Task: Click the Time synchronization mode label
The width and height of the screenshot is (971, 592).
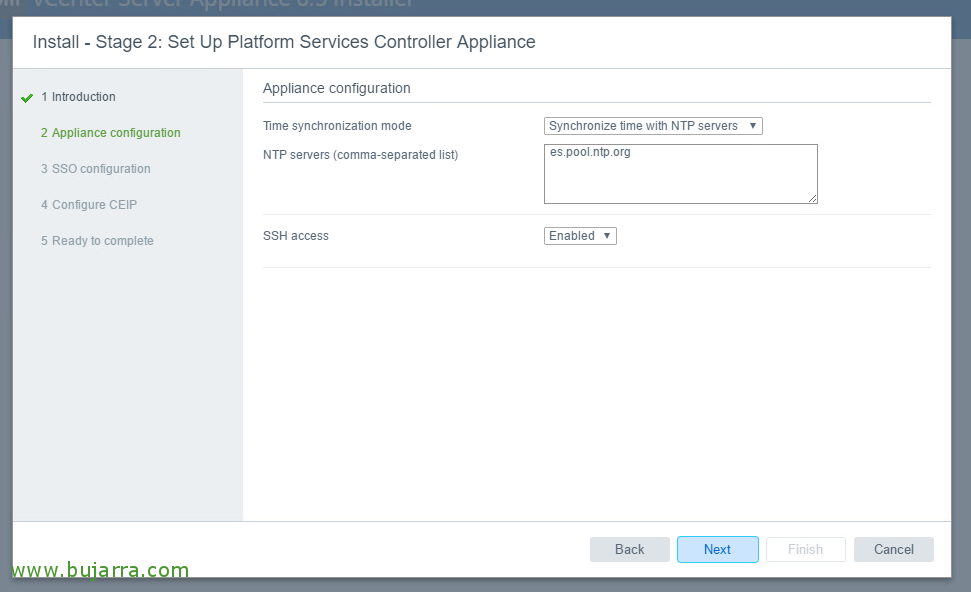Action: [337, 126]
